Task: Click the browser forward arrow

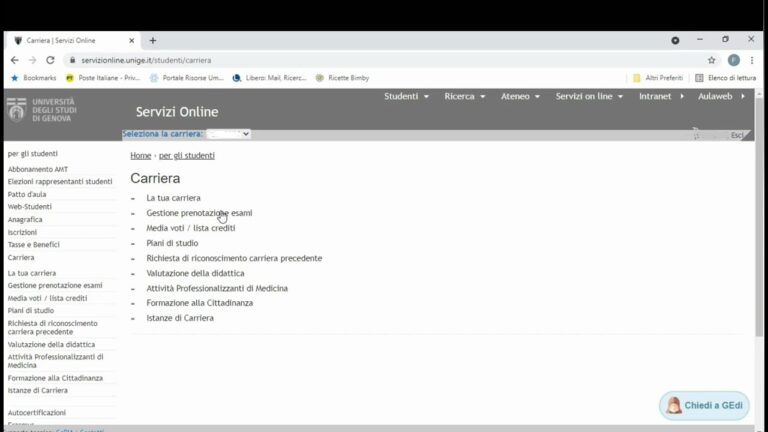Action: pyautogui.click(x=32, y=60)
